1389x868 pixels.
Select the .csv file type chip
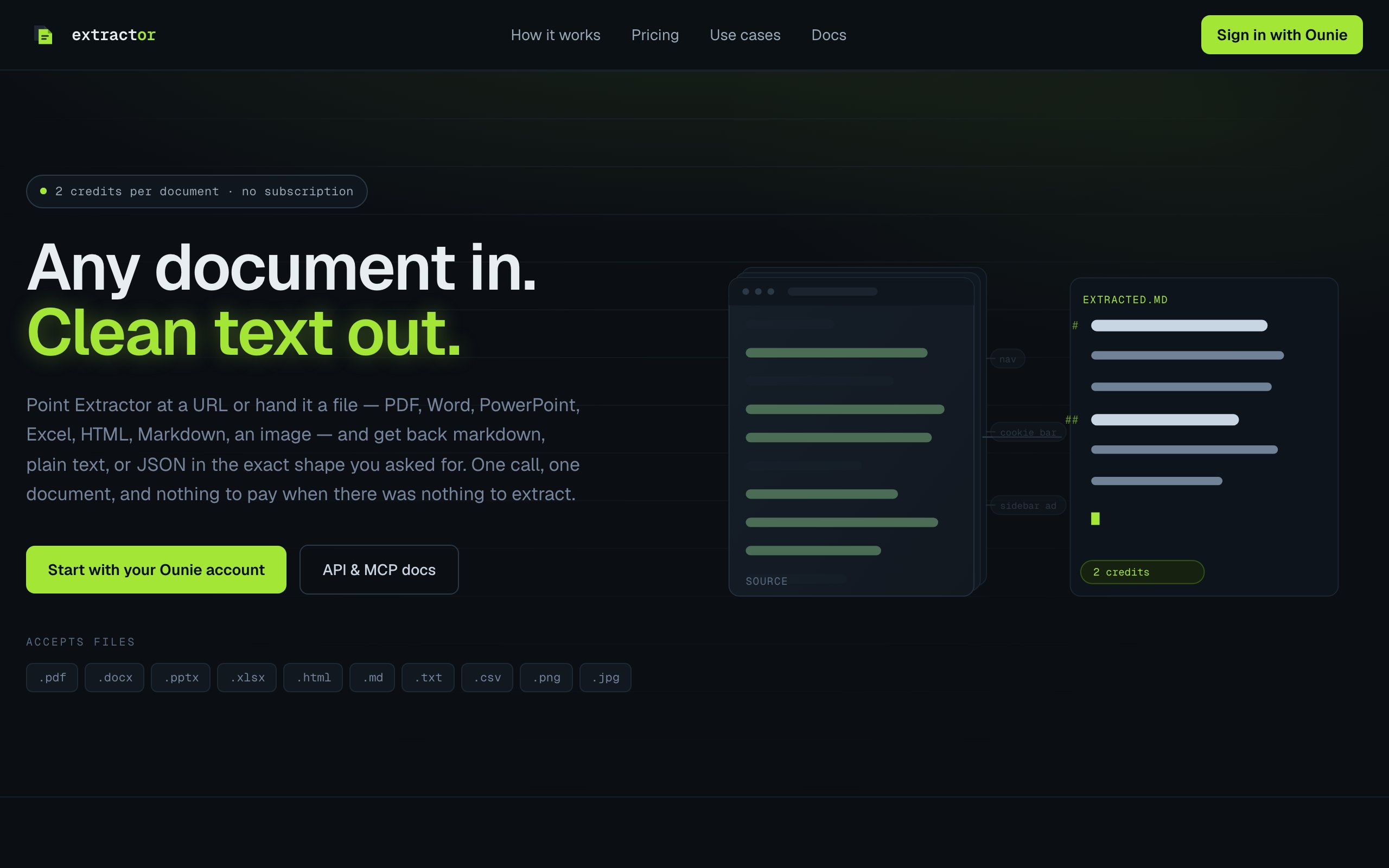[487, 678]
